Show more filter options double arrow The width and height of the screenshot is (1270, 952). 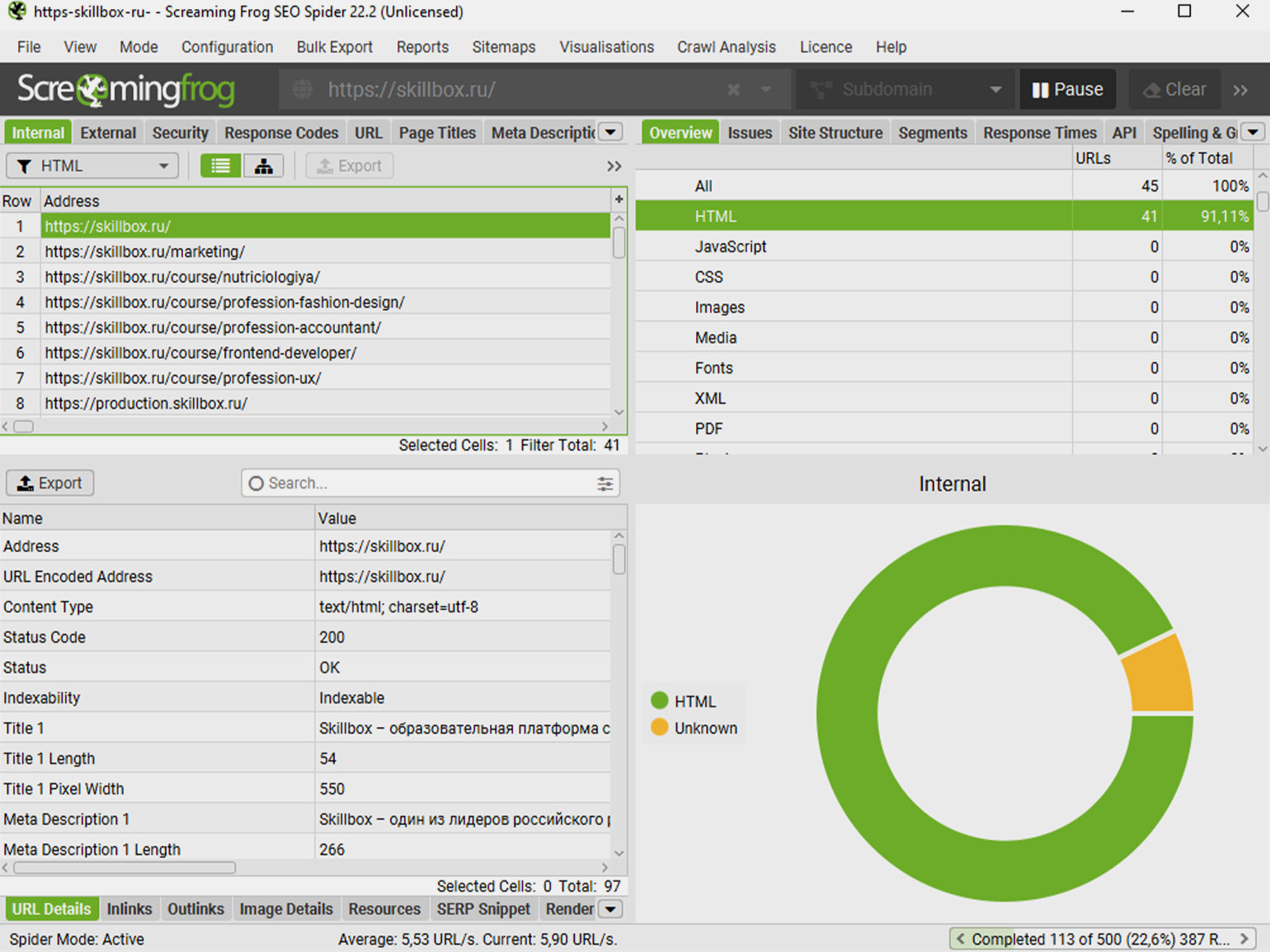point(614,166)
